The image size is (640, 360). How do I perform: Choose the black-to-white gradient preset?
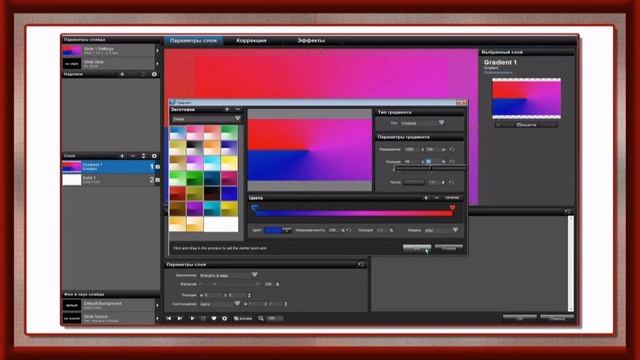(195, 148)
